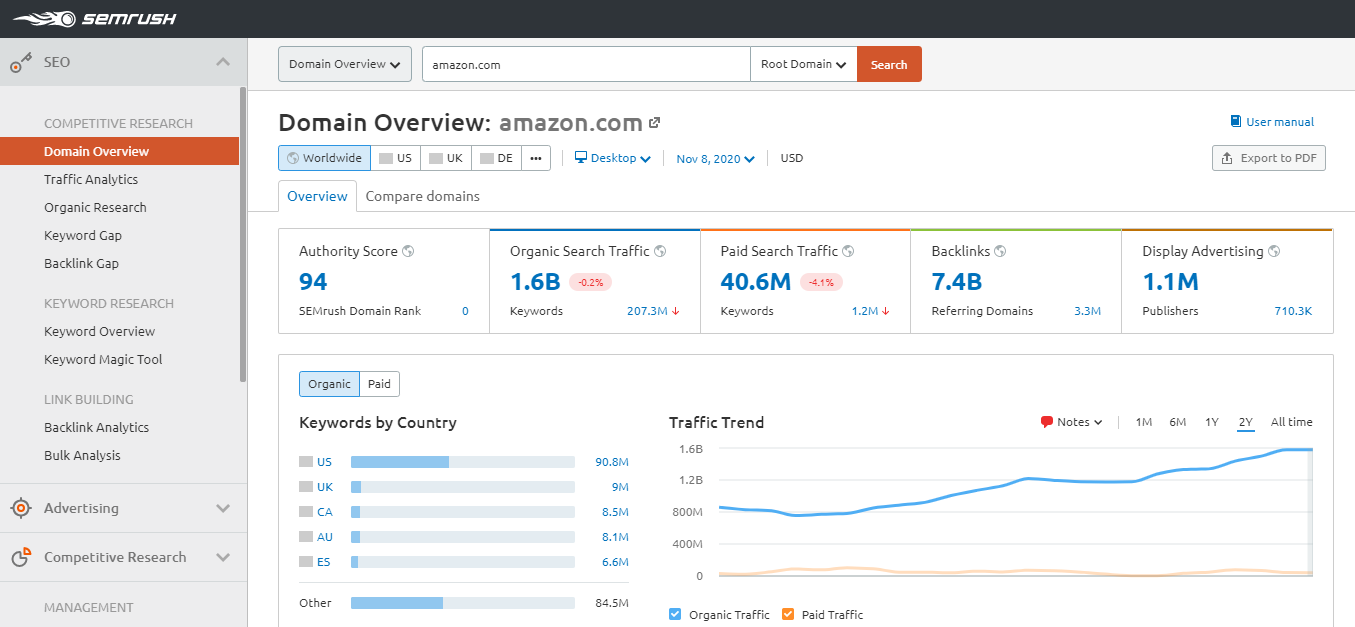Set traffic trend range to 1M
Screen dimensions: 1355x627
(x=1144, y=422)
